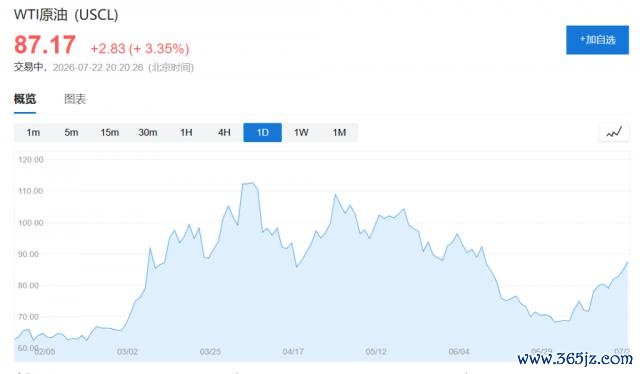Image resolution: width=640 pixels, height=374 pixels.
Task: Click the WTI原油 (USCL) title
Action: (x=66, y=15)
